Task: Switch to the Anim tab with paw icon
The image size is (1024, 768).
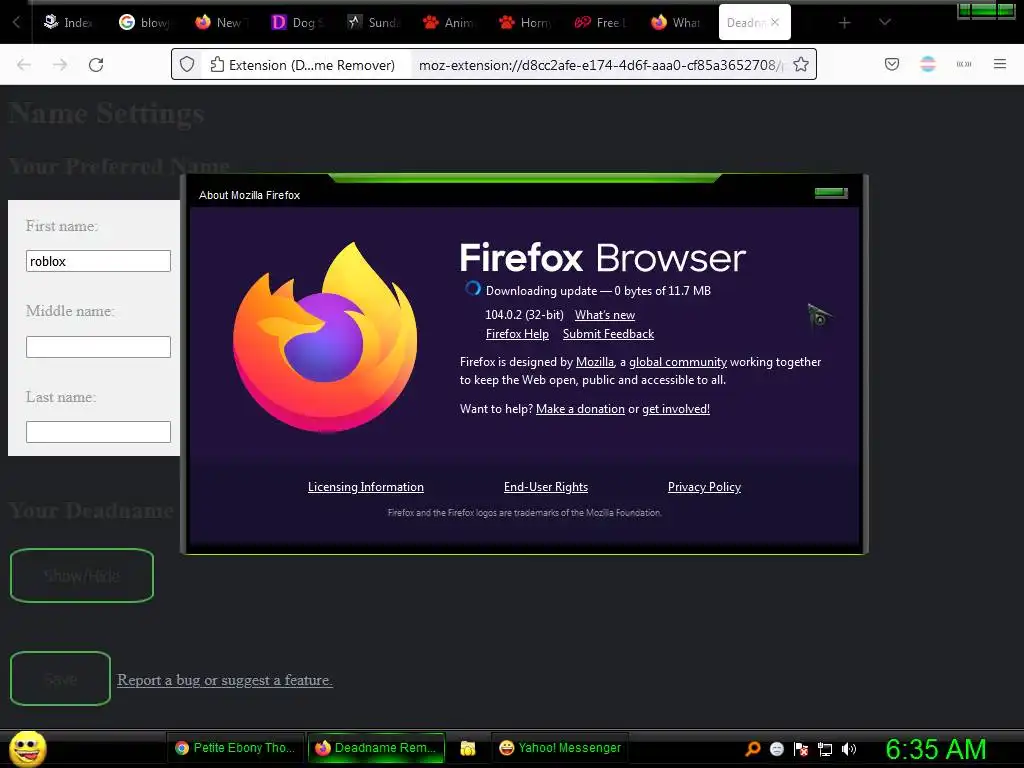Action: tap(449, 22)
